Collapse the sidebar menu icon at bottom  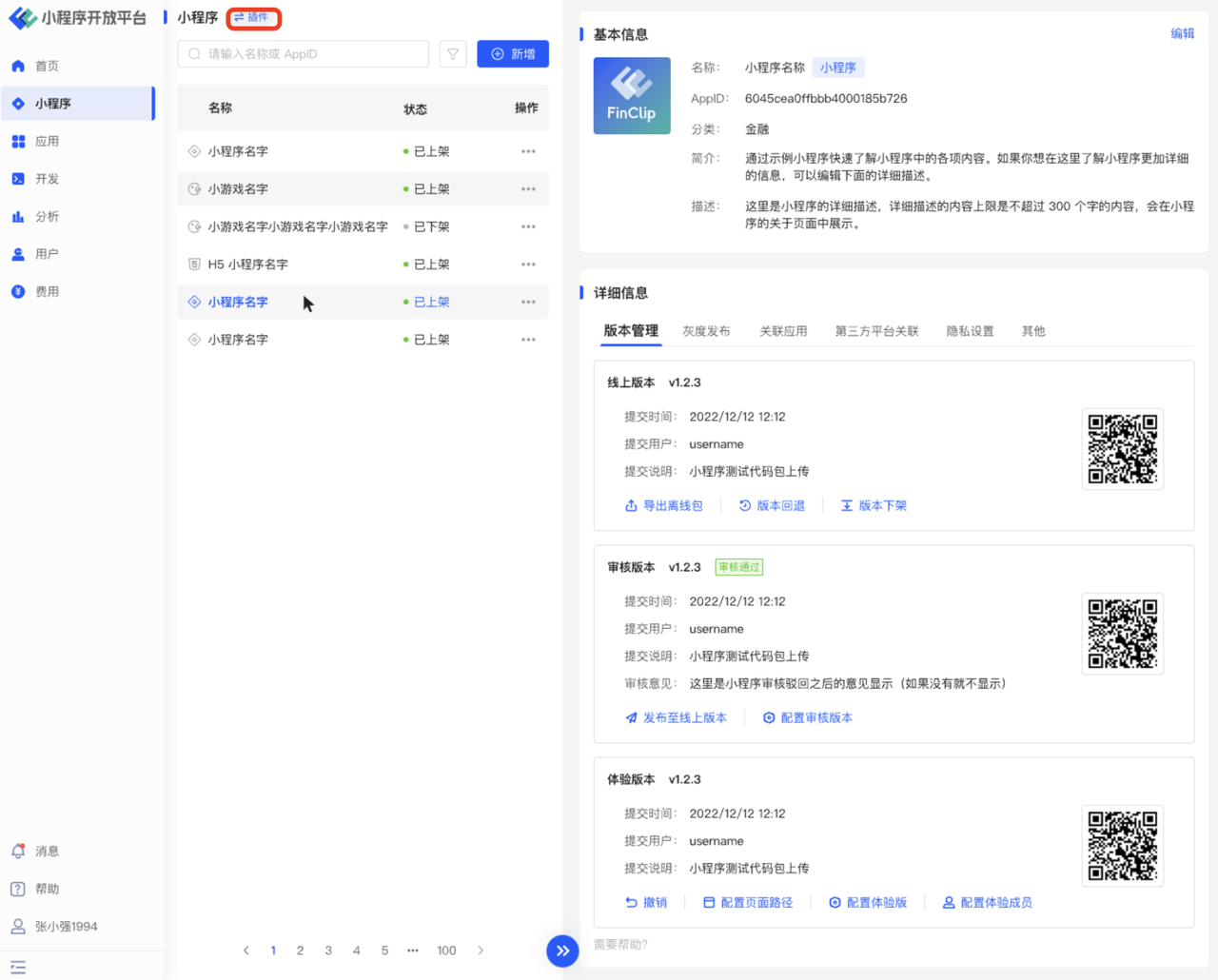tap(18, 967)
